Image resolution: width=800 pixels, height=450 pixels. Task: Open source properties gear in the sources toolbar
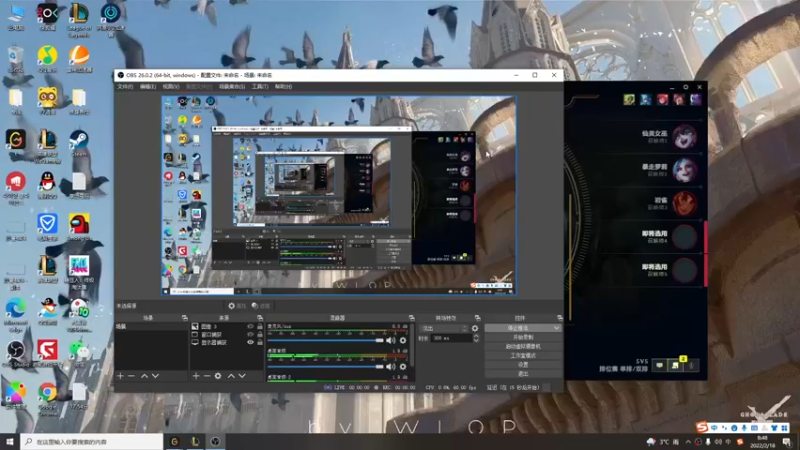218,376
